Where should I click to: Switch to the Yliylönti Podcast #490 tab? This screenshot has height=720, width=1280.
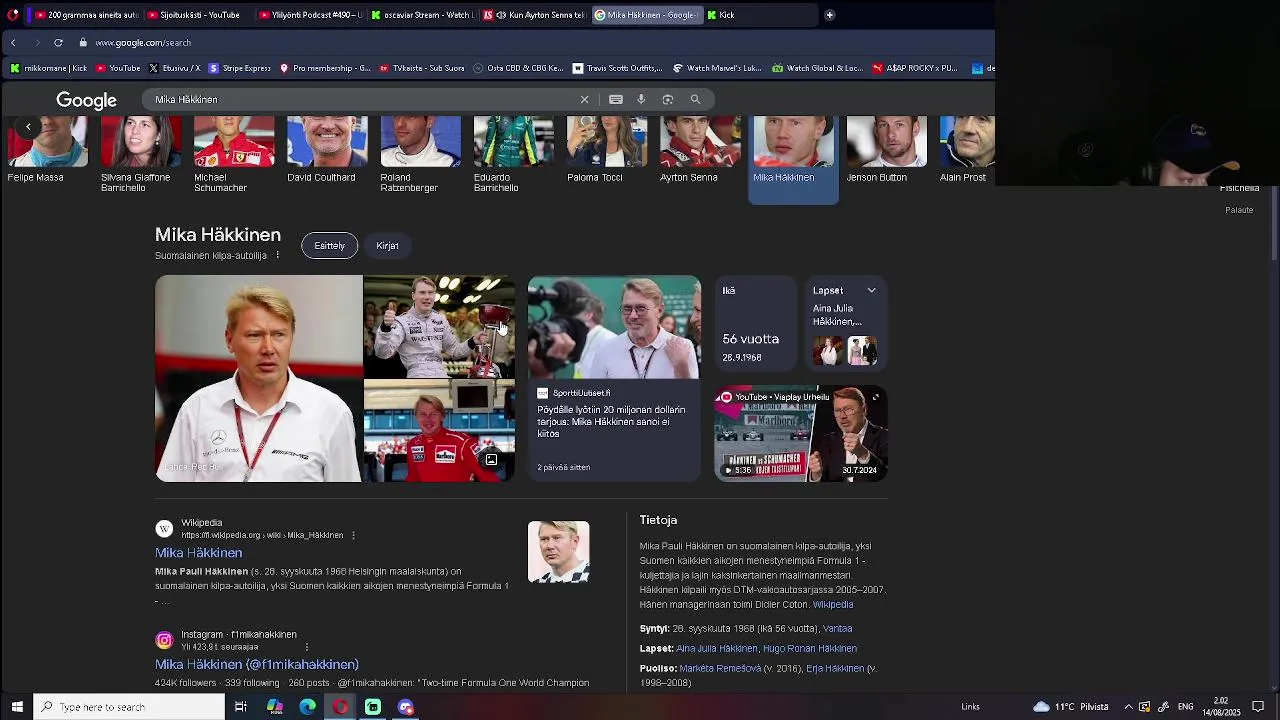311,15
